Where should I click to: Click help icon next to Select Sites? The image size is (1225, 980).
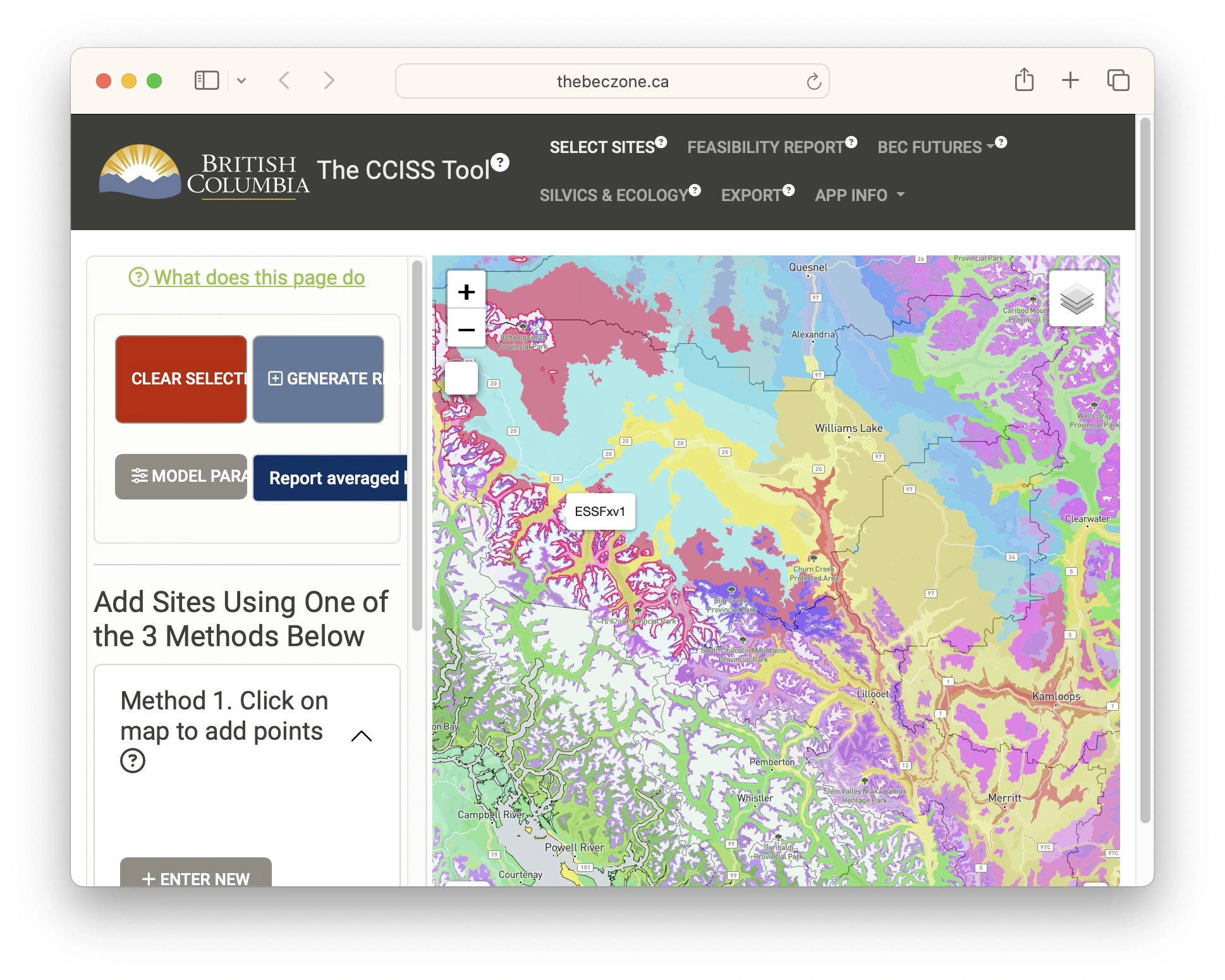(x=661, y=142)
